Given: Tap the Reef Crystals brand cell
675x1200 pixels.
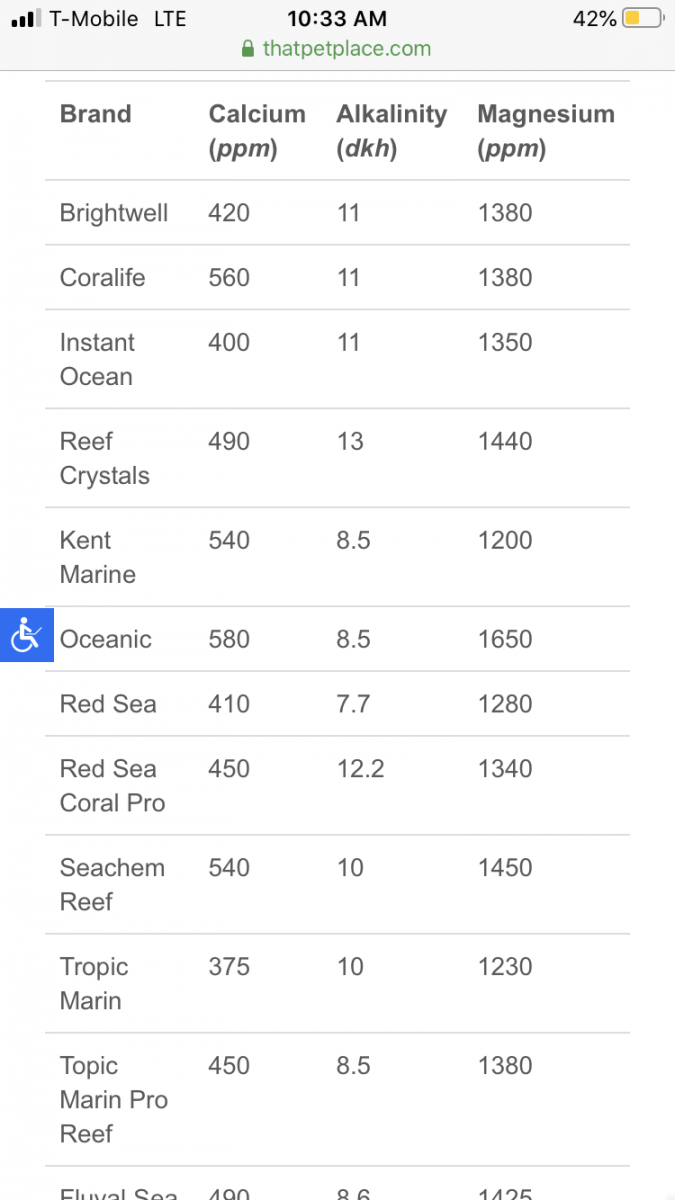Looking at the screenshot, I should 105,458.
